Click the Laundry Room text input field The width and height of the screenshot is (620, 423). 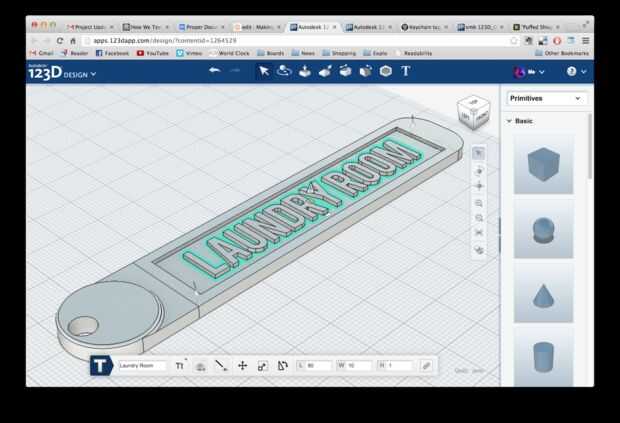point(142,366)
